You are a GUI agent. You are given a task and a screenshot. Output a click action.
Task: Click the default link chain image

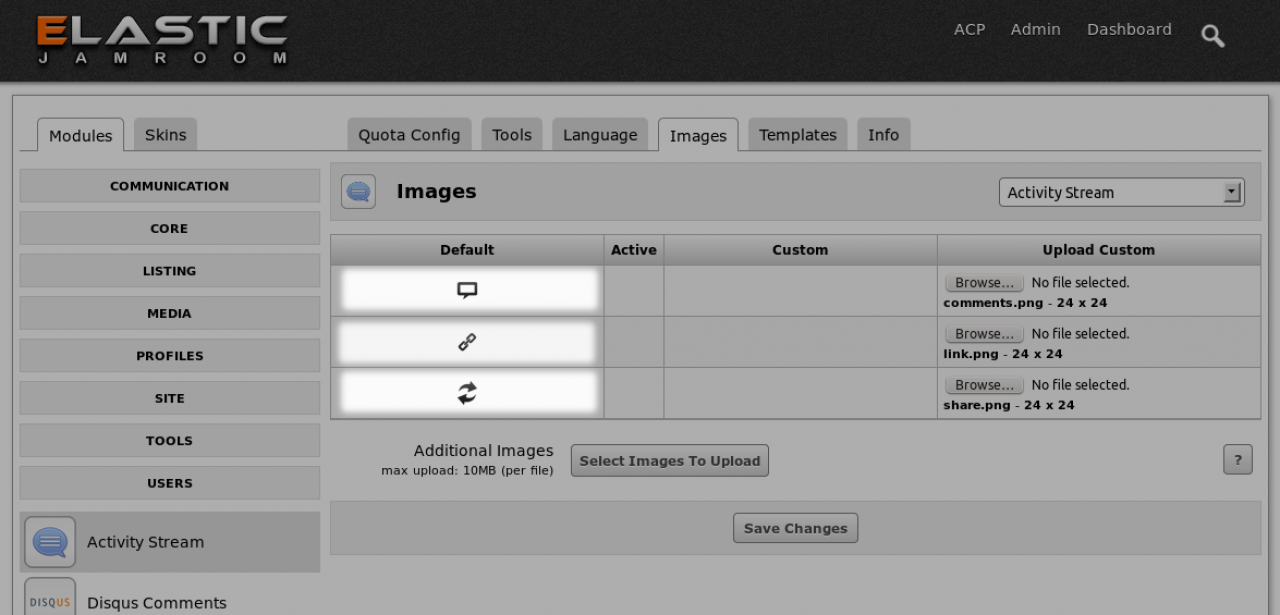(x=467, y=342)
